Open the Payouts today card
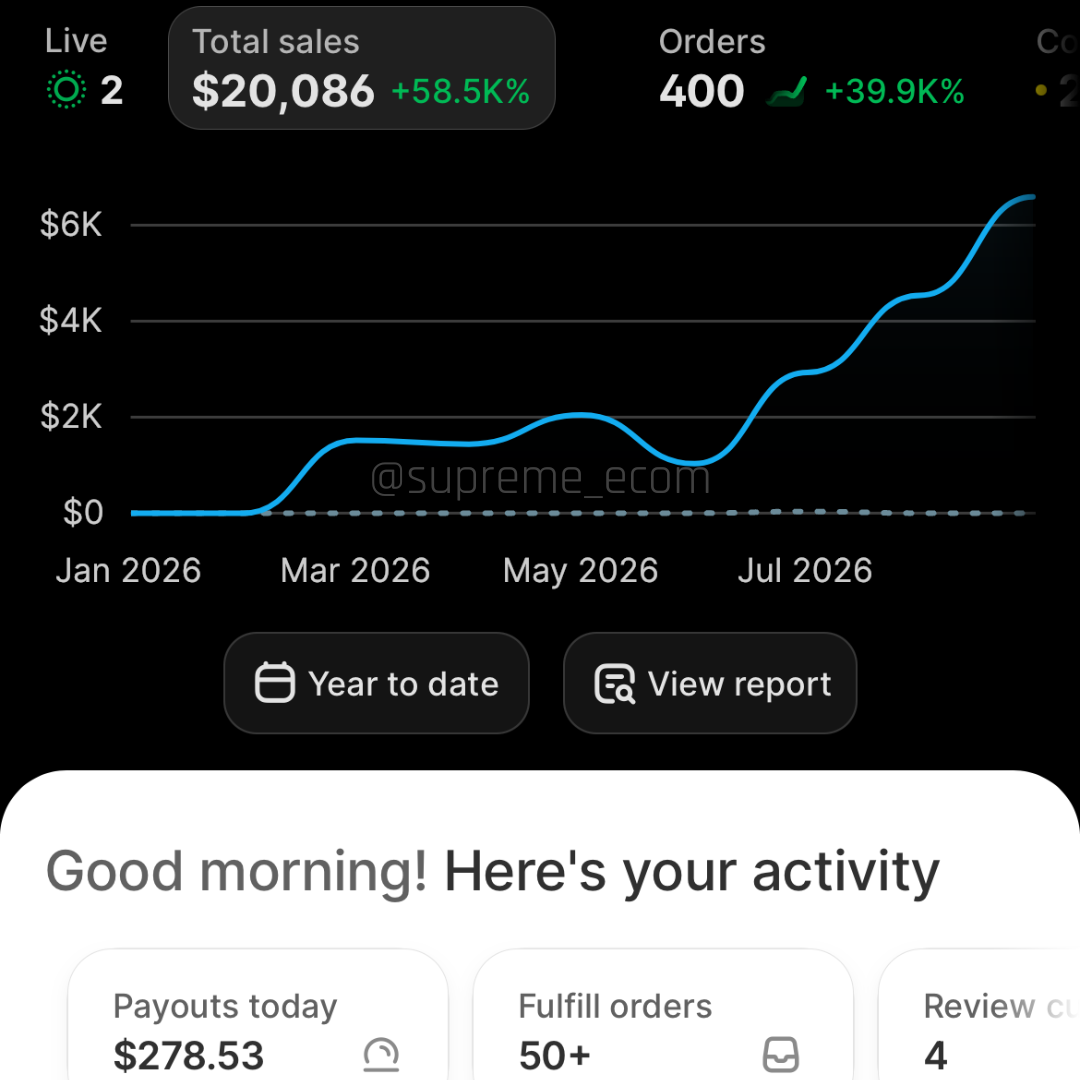The image size is (1080, 1080). coord(258,1015)
